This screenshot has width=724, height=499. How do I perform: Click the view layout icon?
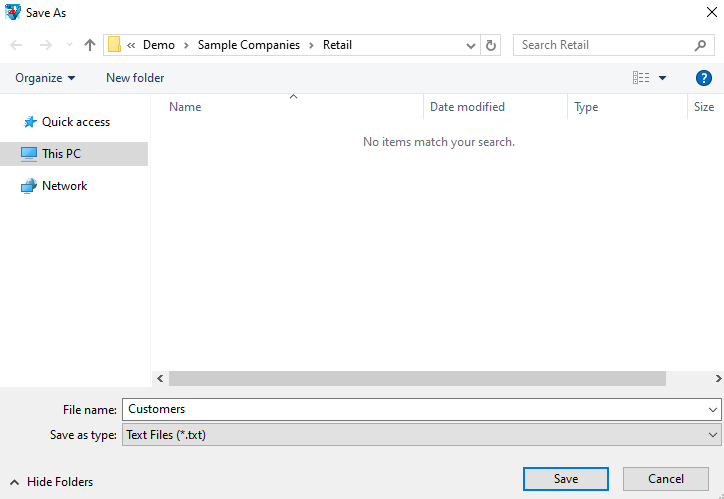click(641, 78)
